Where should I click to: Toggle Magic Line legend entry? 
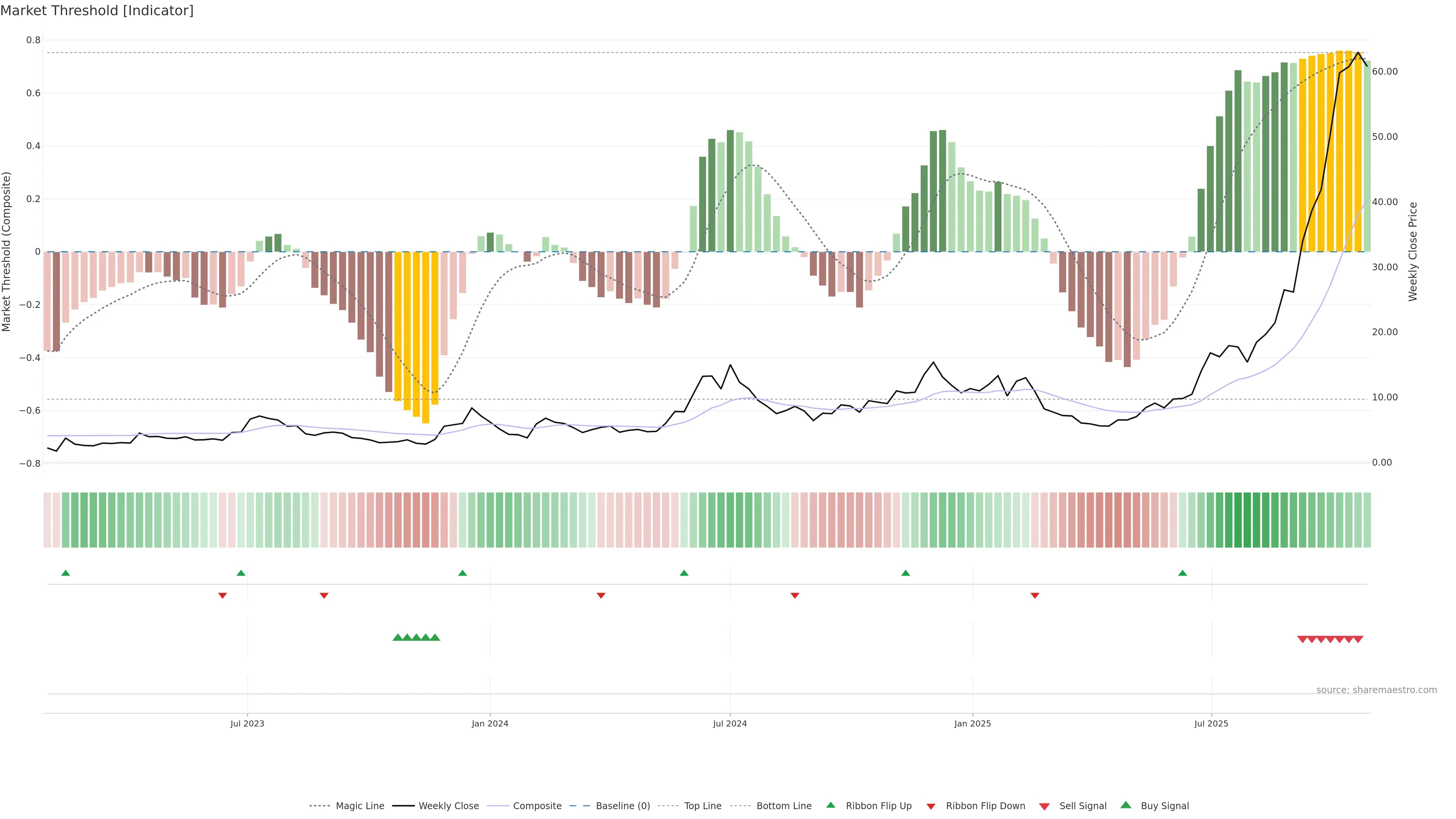(x=359, y=806)
